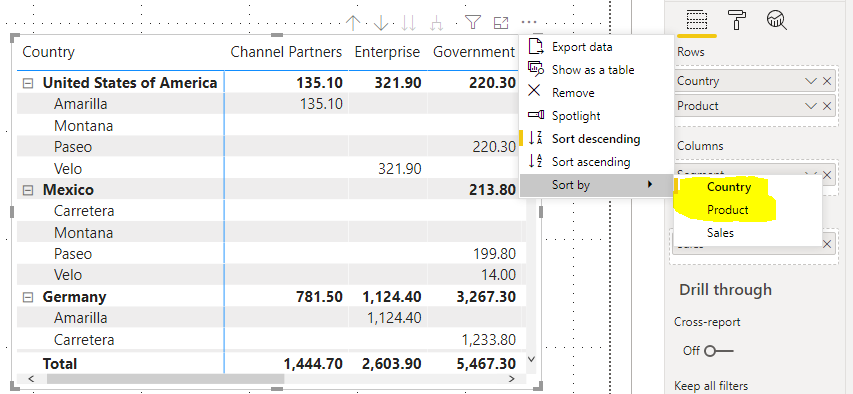Click the Country field well in Rows

click(x=755, y=81)
